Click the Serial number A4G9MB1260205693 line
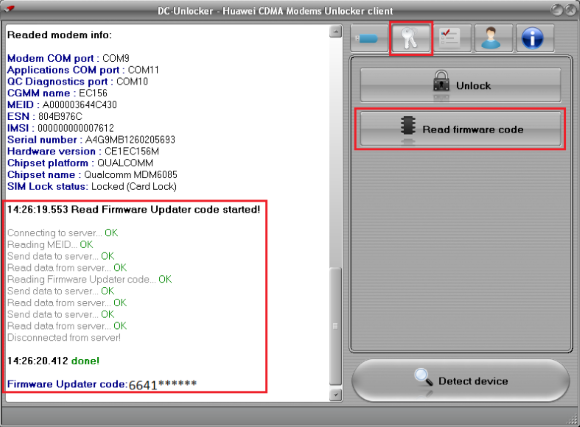Screen dimensions: 580x427 point(91,139)
